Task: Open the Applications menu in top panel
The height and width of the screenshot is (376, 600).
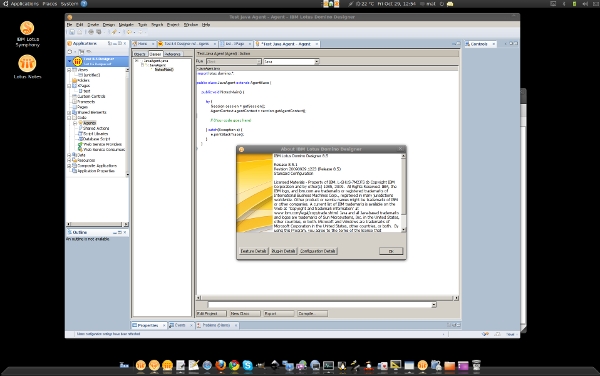Action: [x=24, y=3]
